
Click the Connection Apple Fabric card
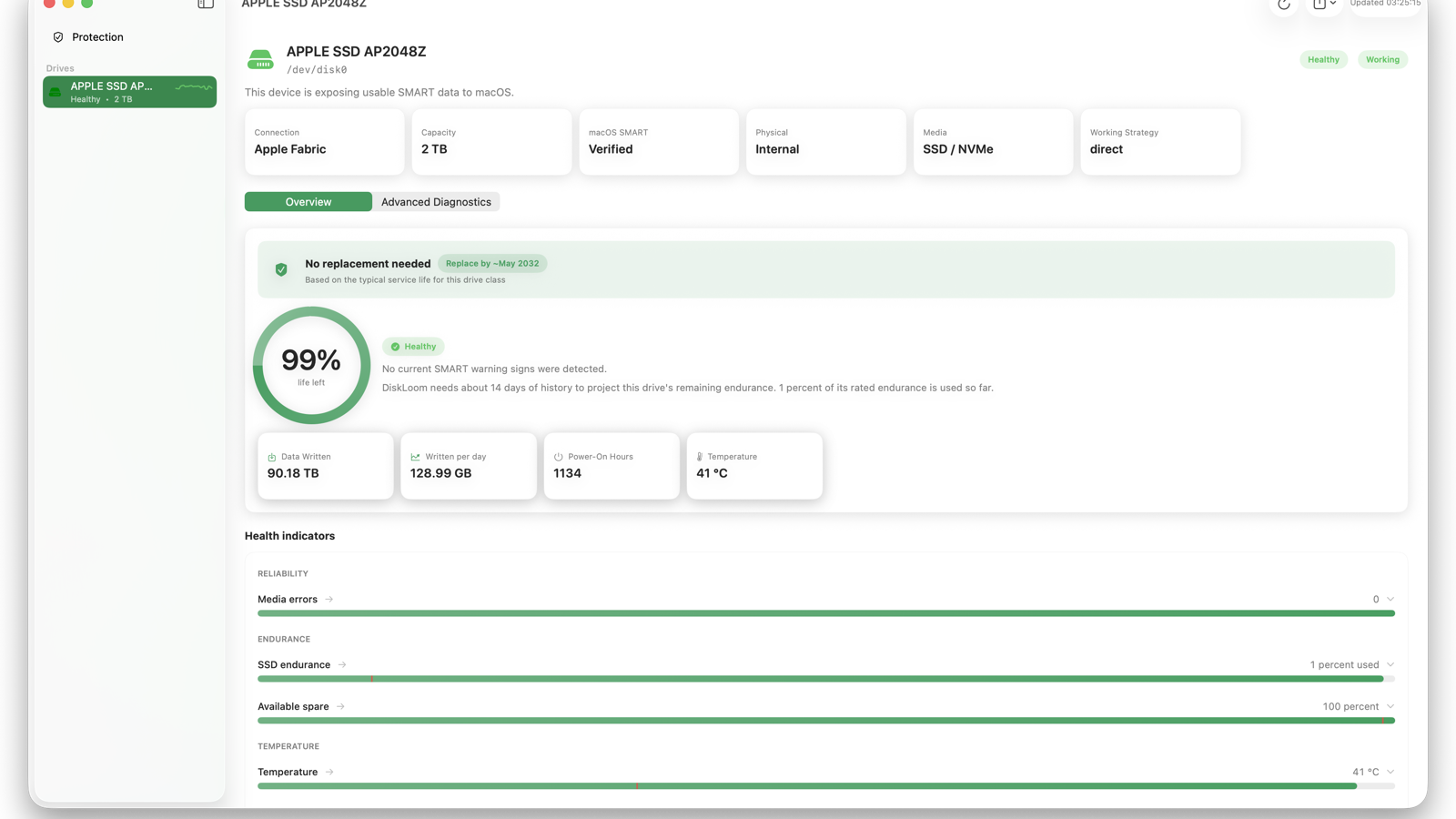tap(325, 142)
